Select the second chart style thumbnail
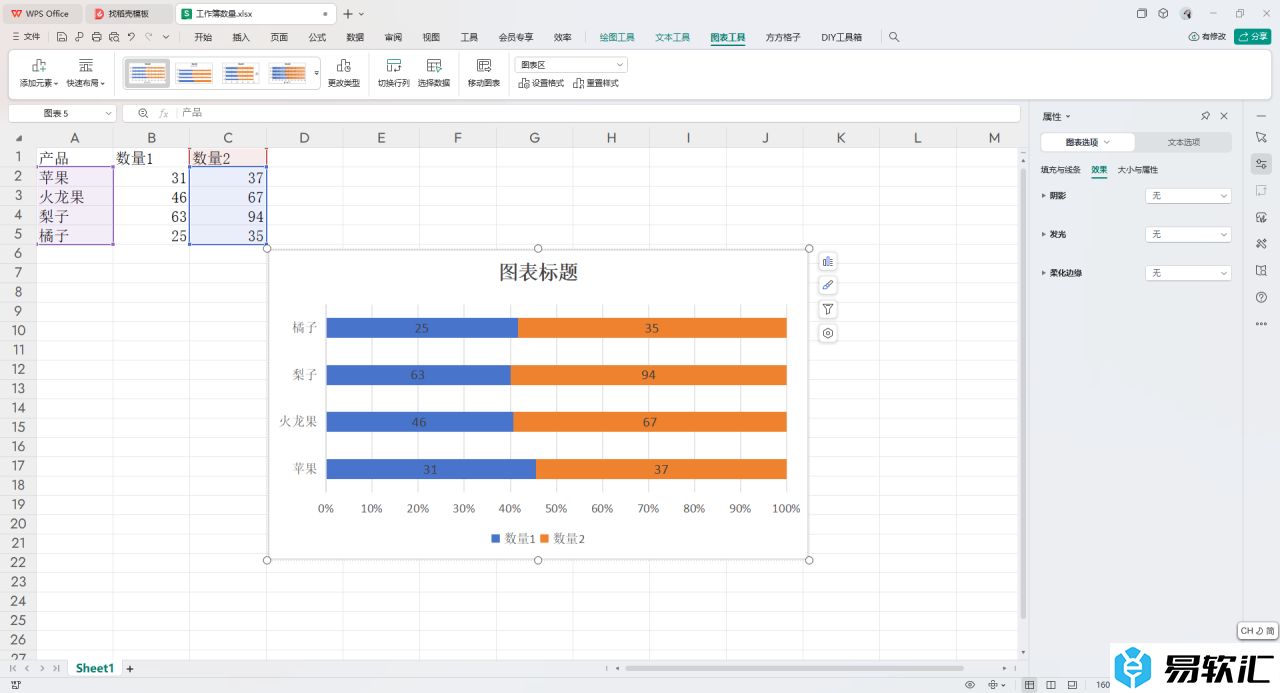This screenshot has height=693, width=1280. pyautogui.click(x=194, y=73)
